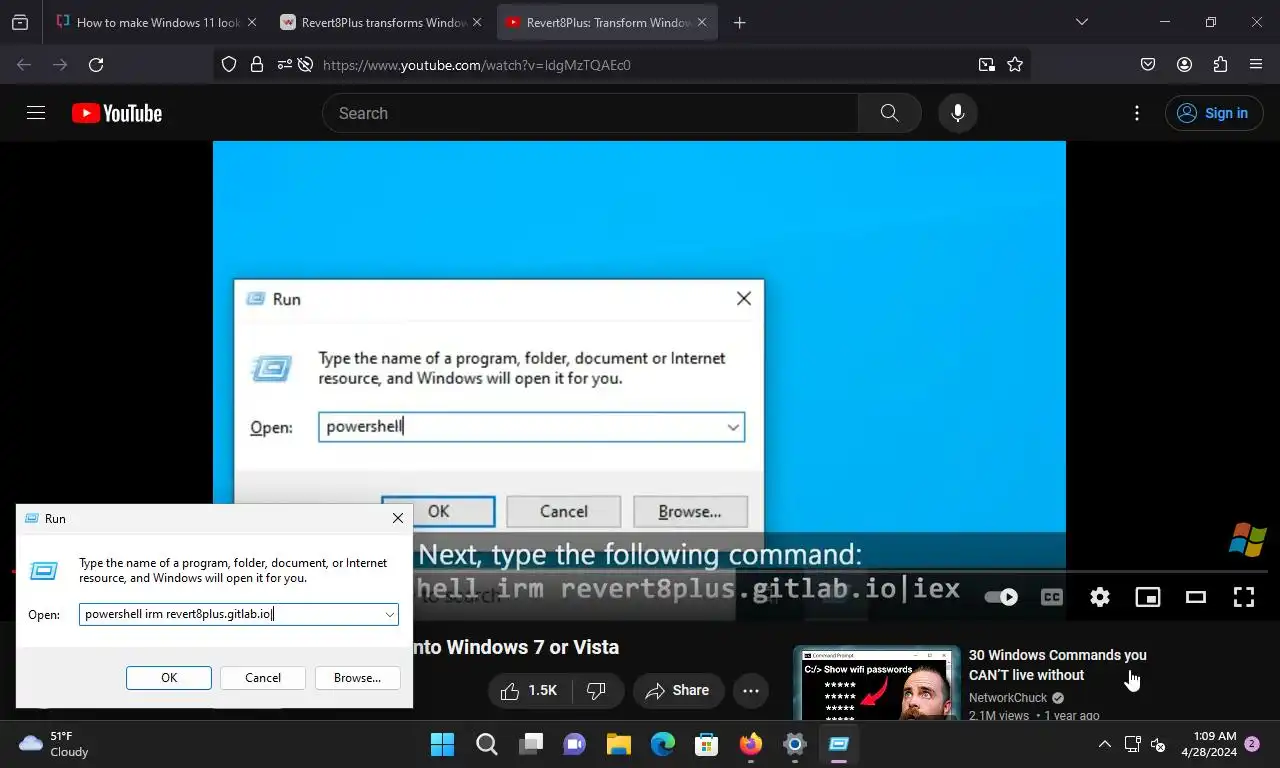Open YouTube settings three-dot menu
This screenshot has width=1280, height=768.
pyautogui.click(x=1136, y=113)
